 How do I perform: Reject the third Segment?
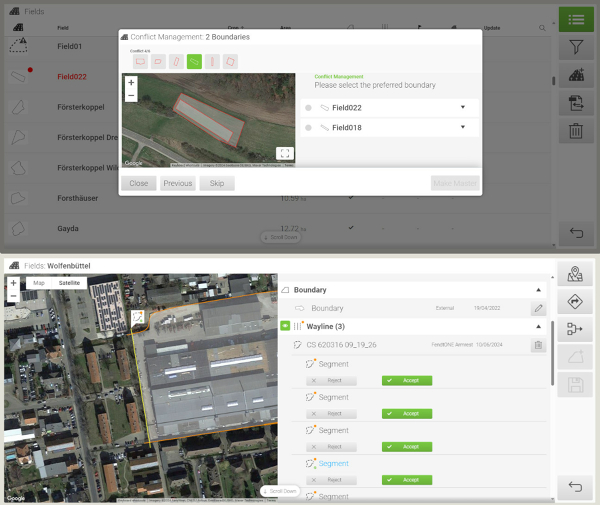[x=331, y=447]
